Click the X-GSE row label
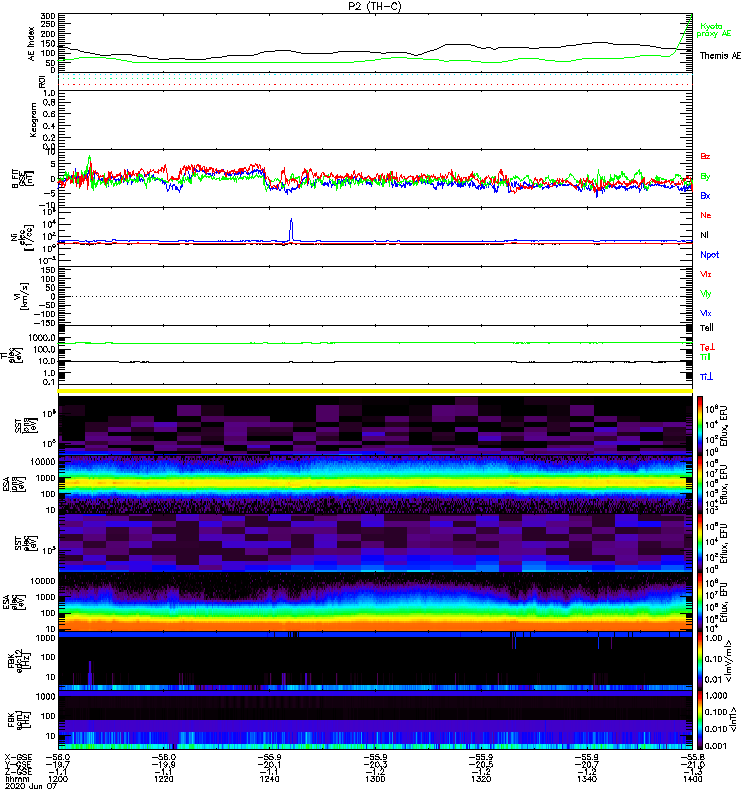Viewport: 750px width, 800px height. click(18, 757)
